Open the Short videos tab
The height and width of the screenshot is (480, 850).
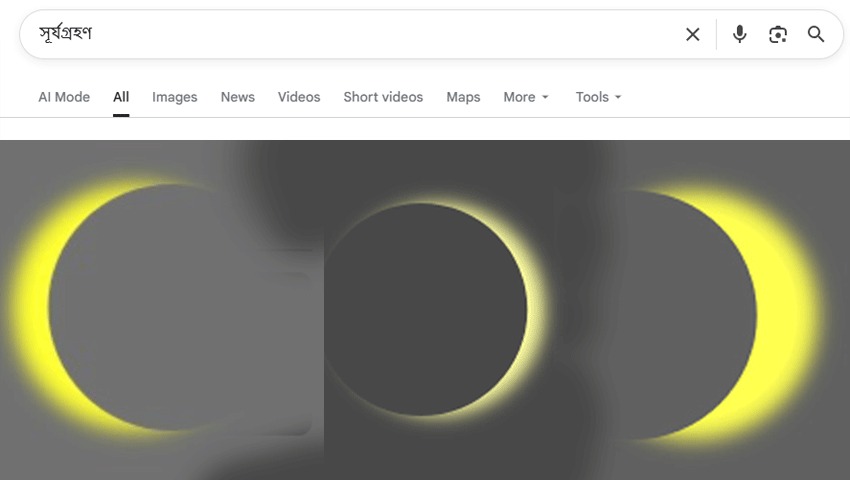coord(383,97)
